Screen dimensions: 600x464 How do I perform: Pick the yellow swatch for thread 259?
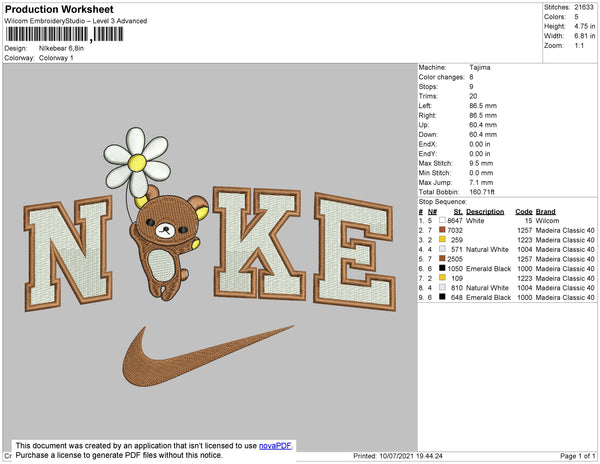[442, 240]
